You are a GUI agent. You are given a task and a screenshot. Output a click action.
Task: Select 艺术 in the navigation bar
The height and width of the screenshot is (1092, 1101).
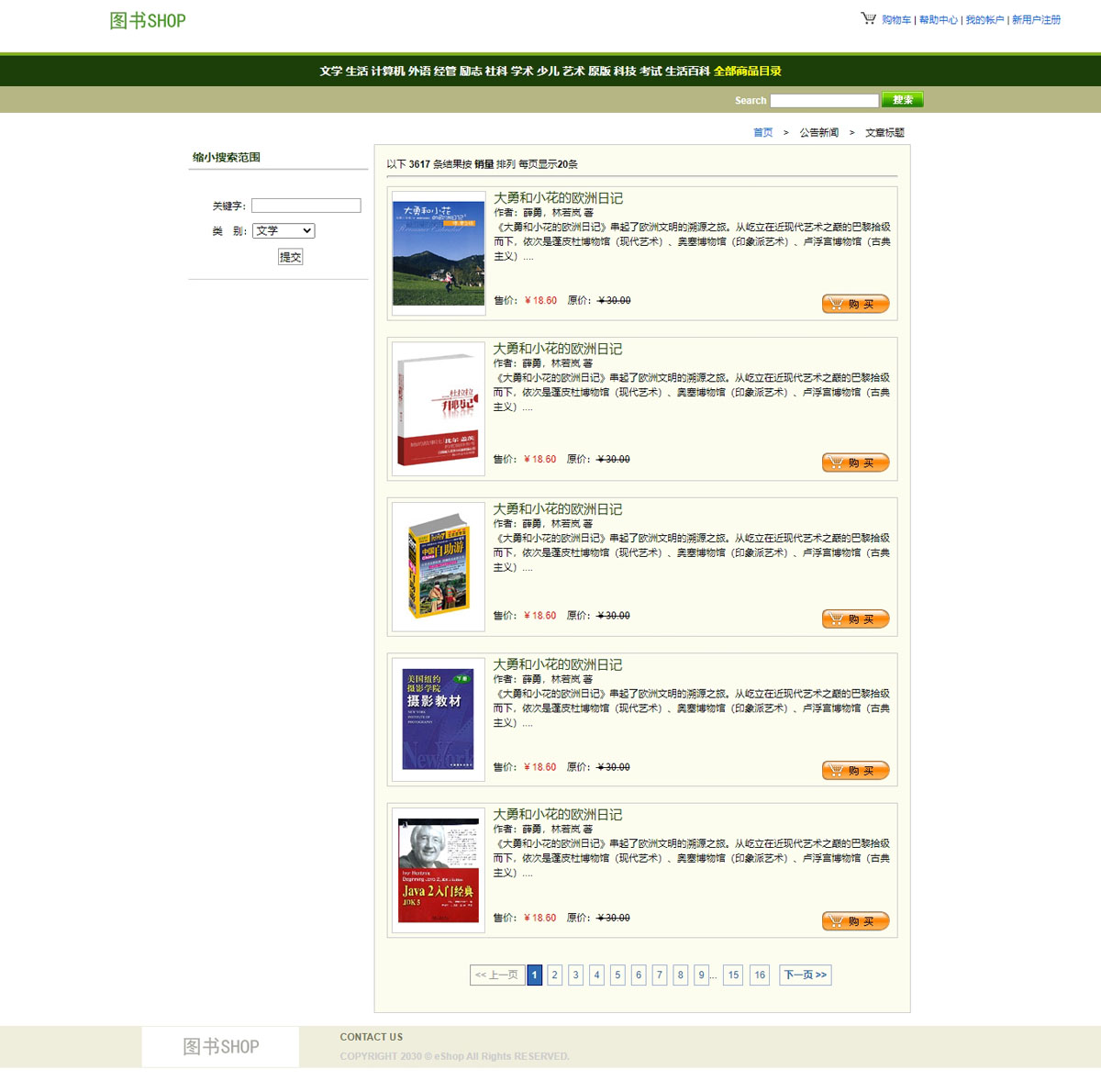[x=573, y=72]
